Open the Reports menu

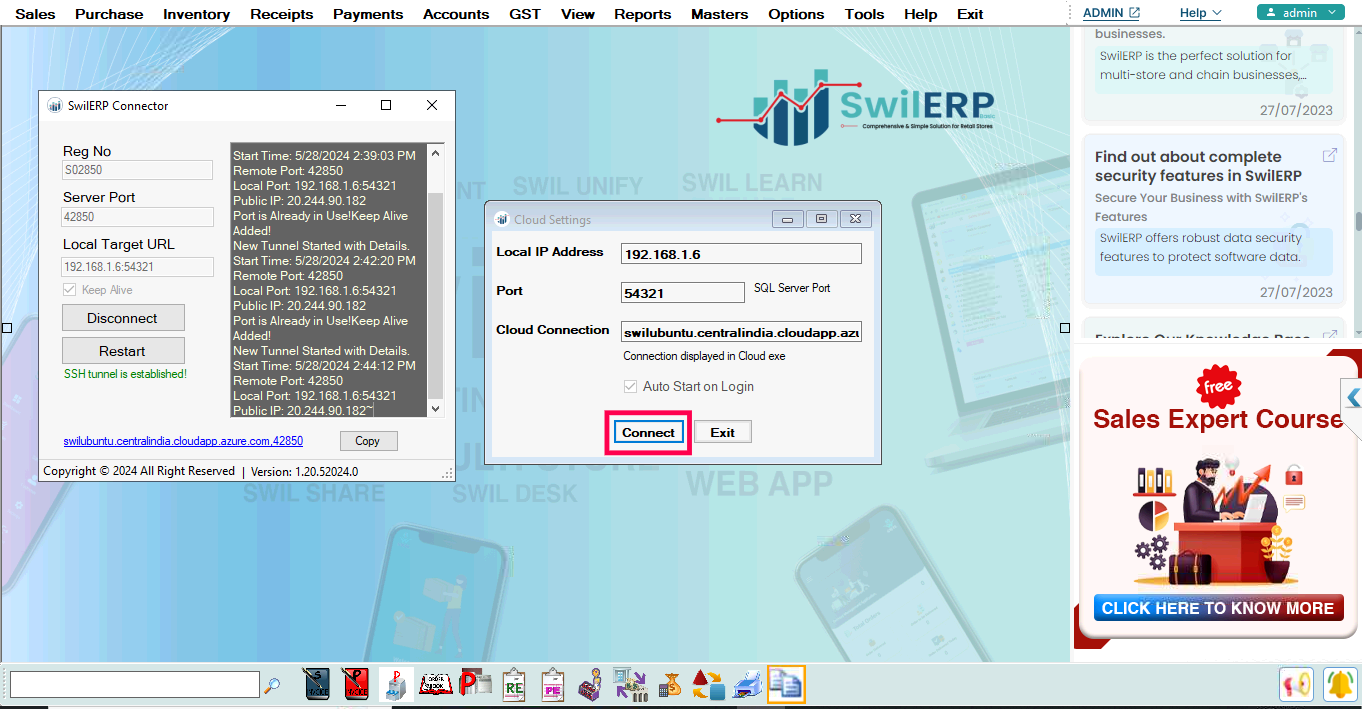coord(643,14)
